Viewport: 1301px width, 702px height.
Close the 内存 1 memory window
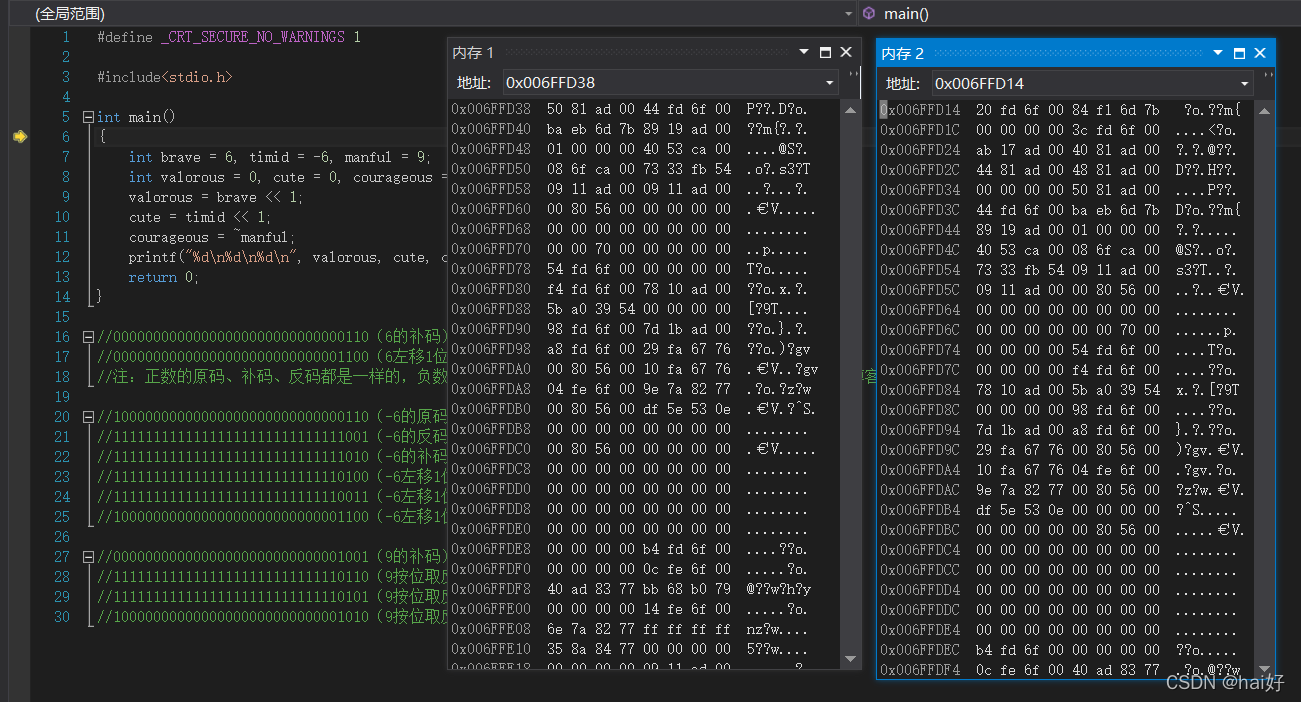tap(846, 53)
